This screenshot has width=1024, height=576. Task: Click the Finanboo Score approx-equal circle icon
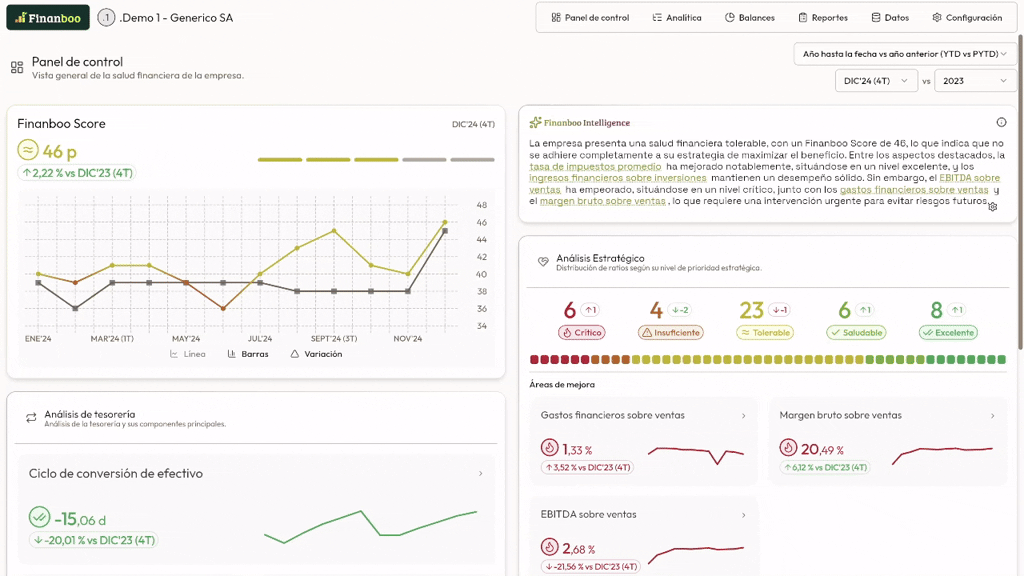click(28, 150)
